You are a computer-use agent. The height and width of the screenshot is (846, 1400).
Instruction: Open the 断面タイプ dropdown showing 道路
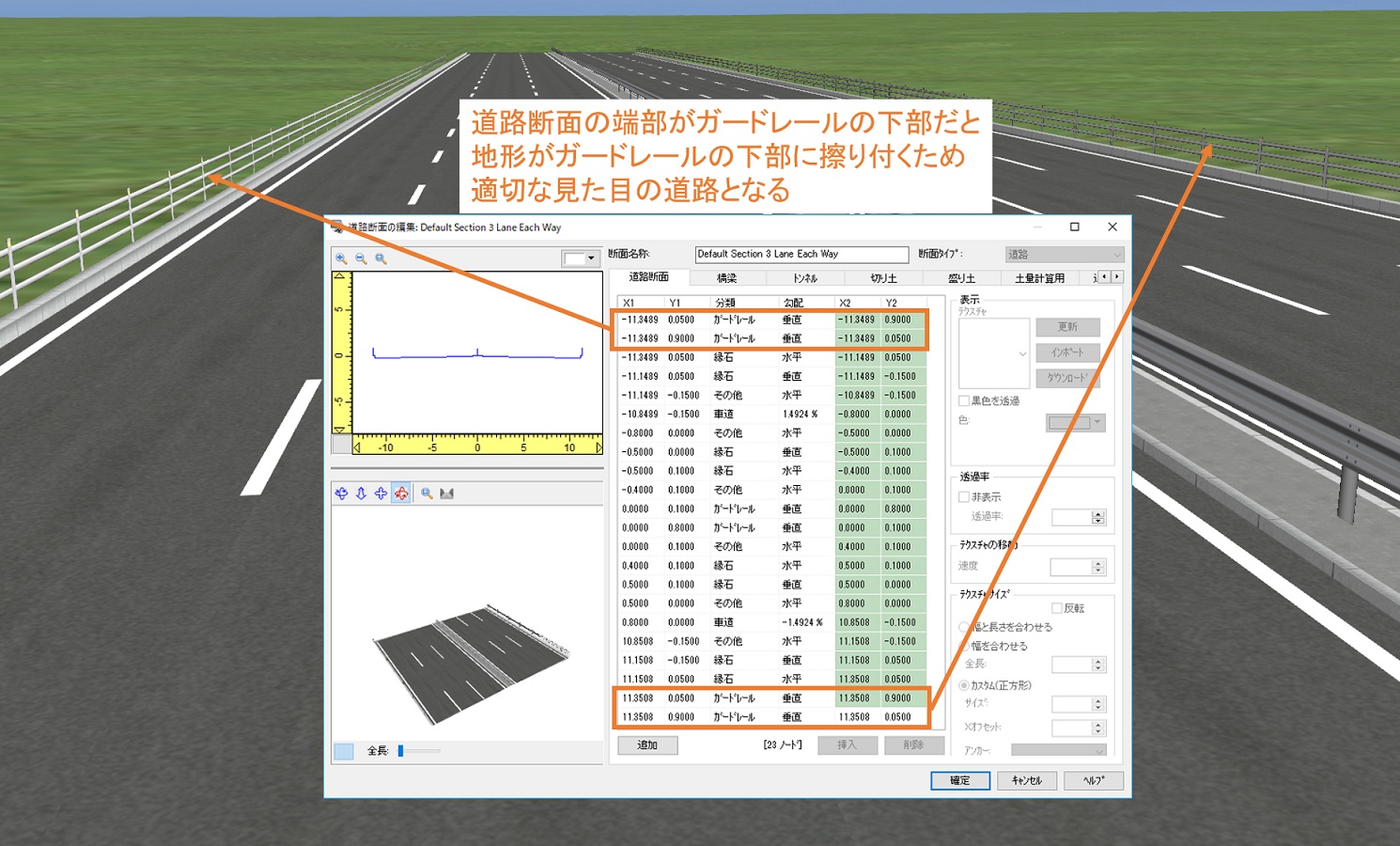click(x=1065, y=255)
